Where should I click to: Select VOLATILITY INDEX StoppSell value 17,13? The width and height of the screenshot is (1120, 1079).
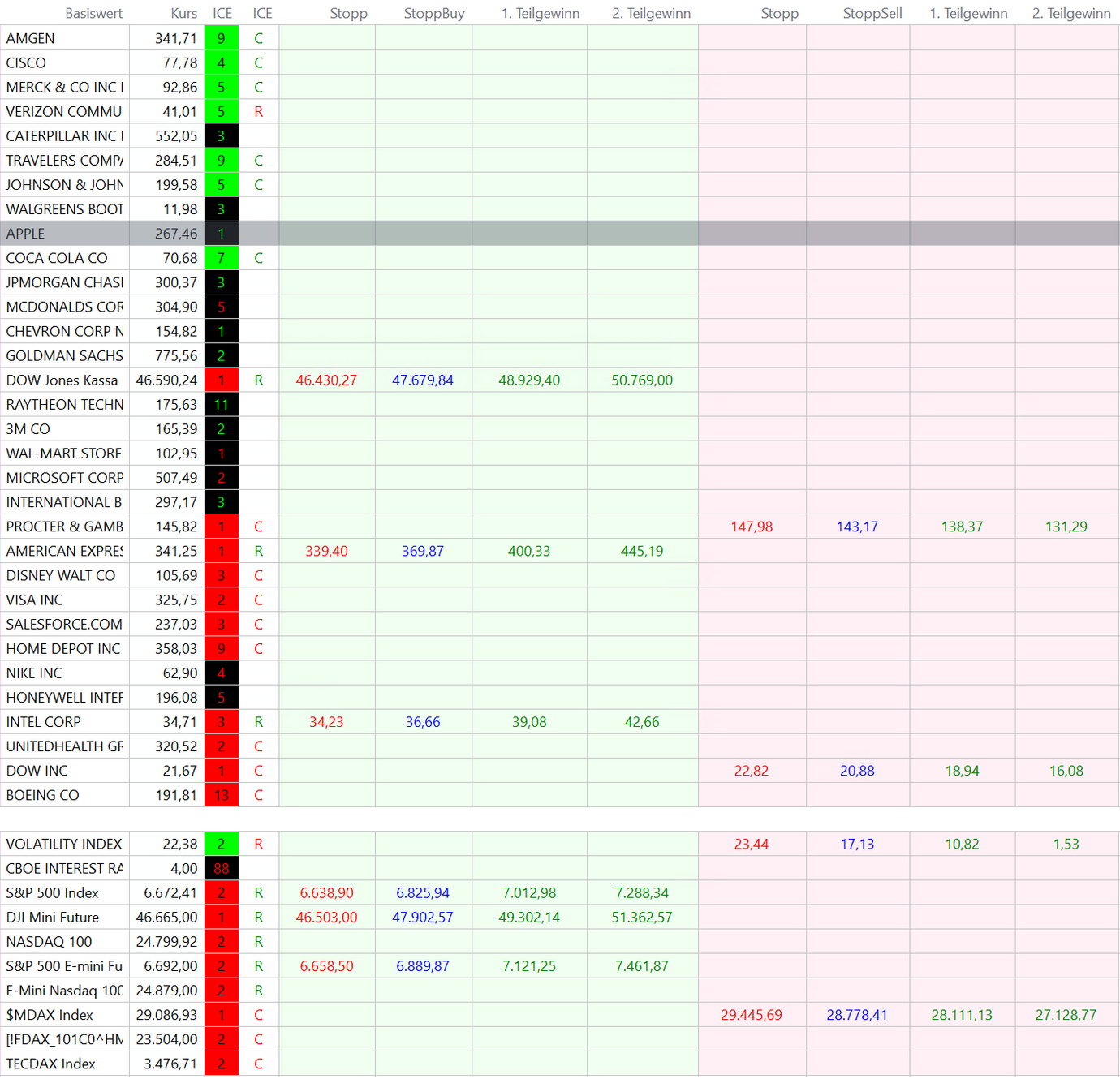(x=856, y=845)
